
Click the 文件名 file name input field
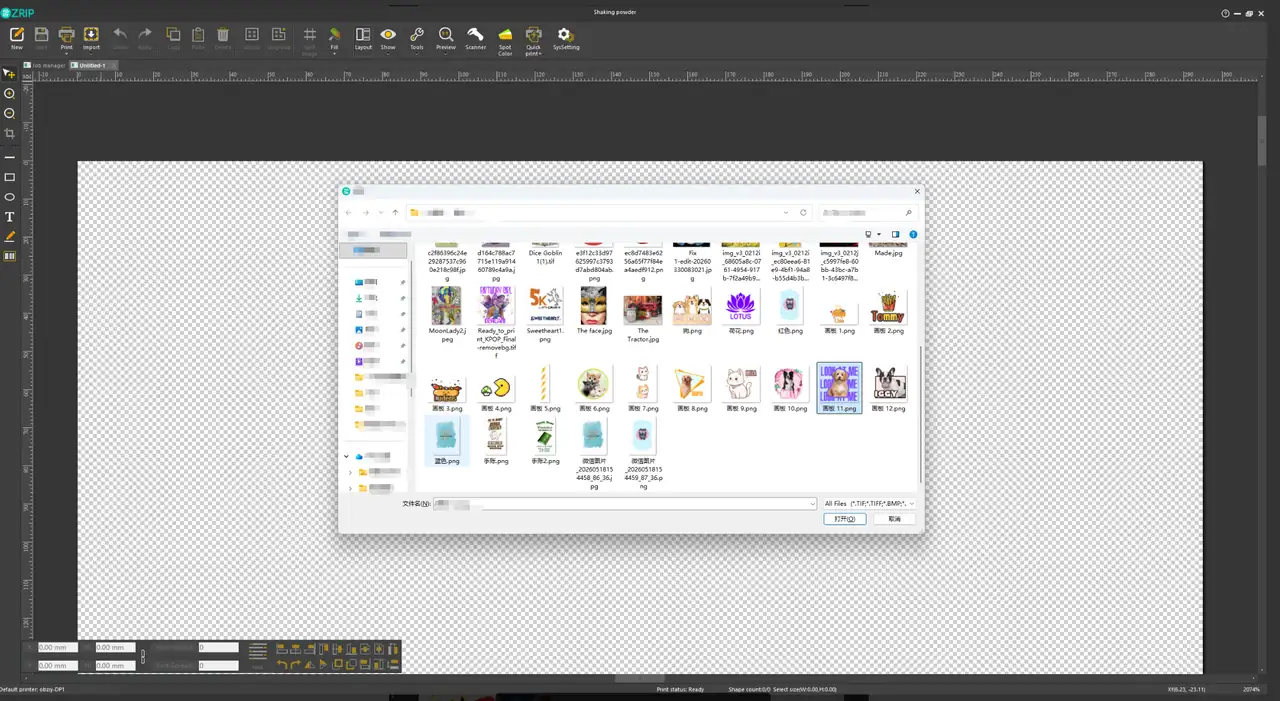625,504
